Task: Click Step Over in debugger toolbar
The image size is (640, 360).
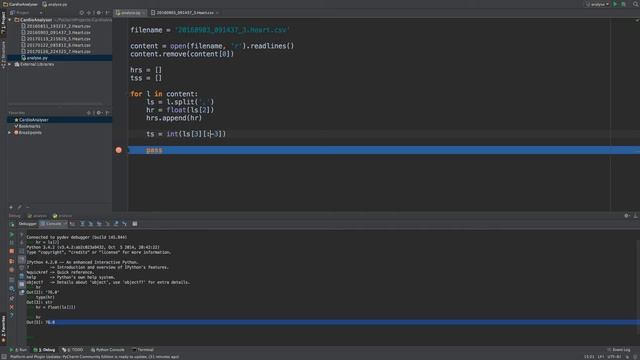Action: 82,224
